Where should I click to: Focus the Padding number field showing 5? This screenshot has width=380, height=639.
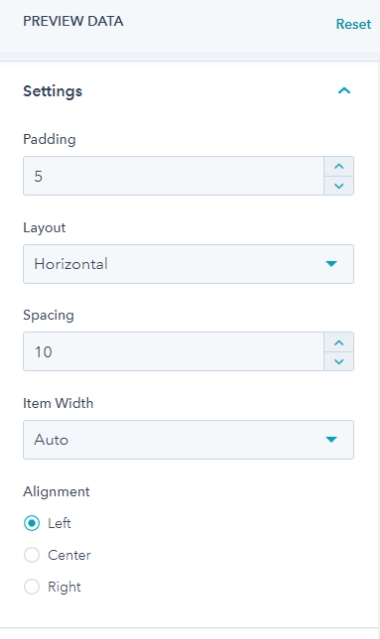pyautogui.click(x=174, y=176)
